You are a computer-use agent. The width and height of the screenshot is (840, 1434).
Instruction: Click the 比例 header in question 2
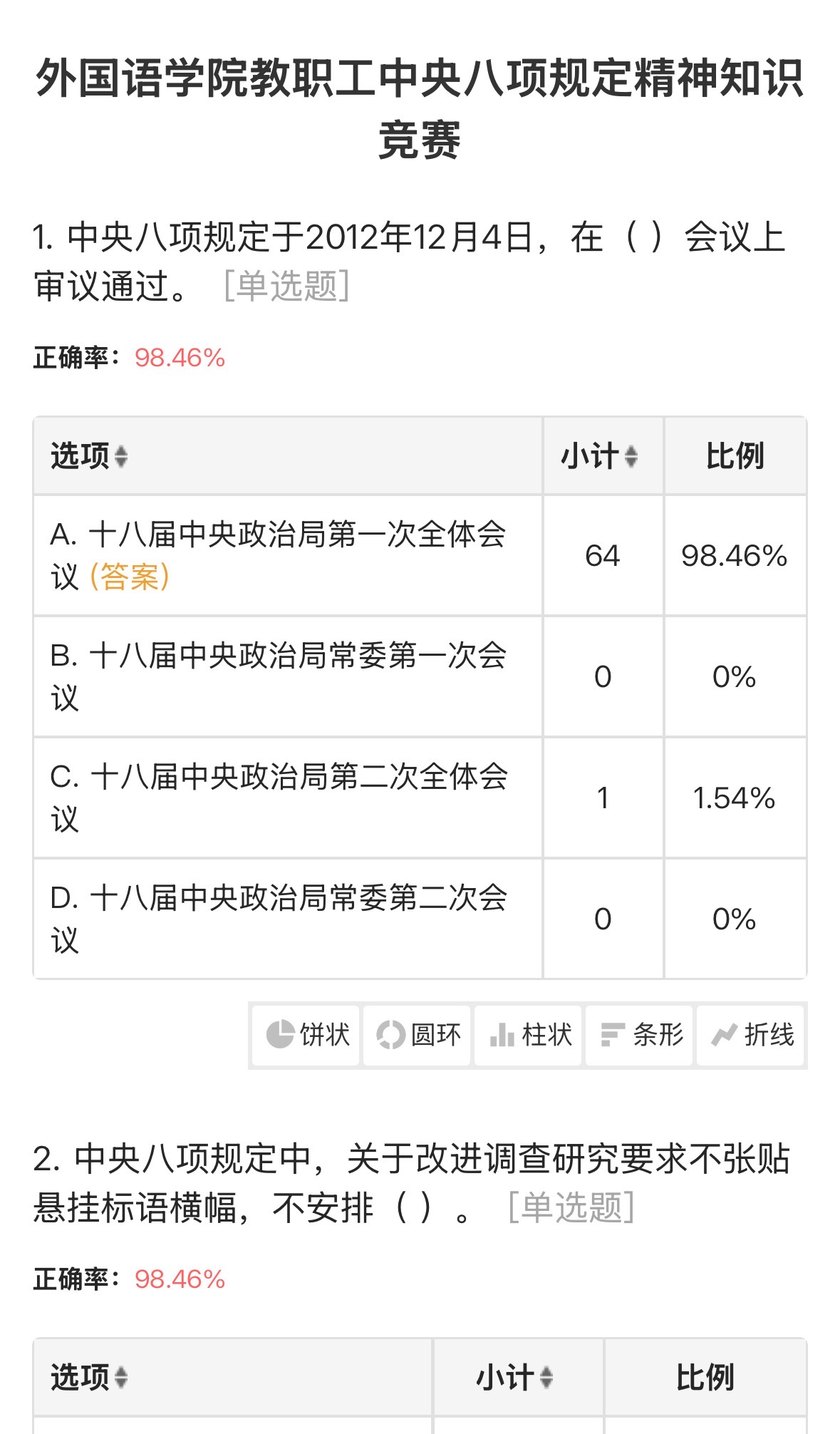pos(705,1378)
